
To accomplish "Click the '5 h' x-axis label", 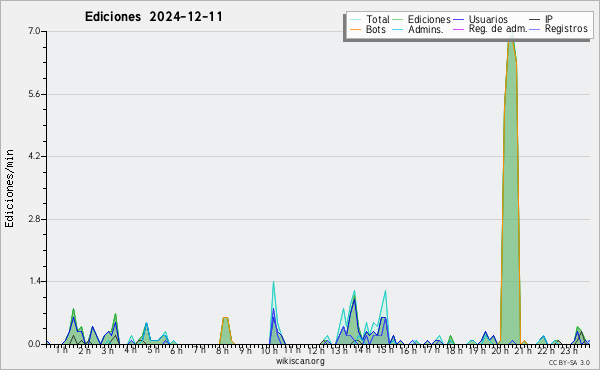I will point(153,351).
